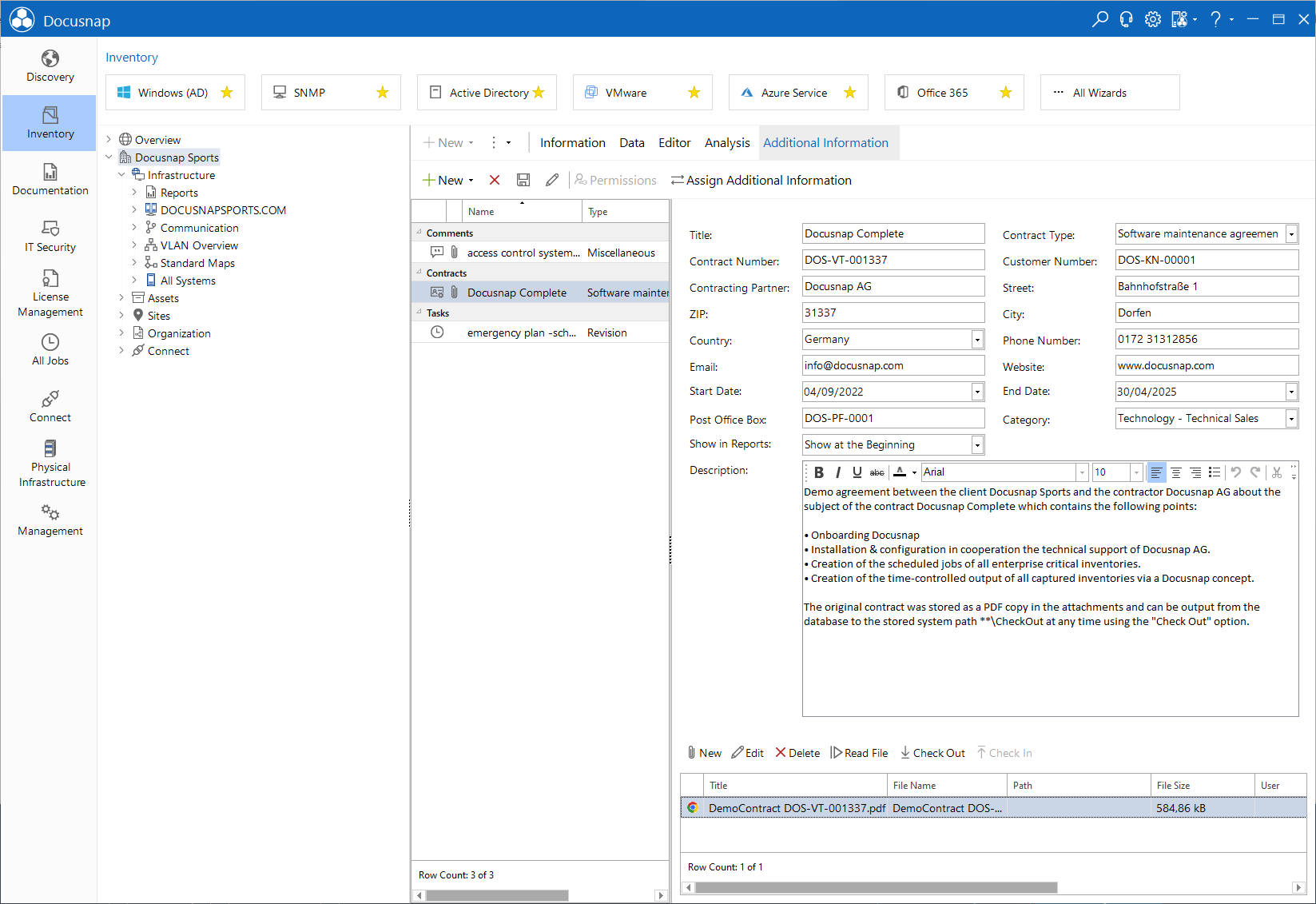The height and width of the screenshot is (904, 1316).
Task: Click the red delete X icon
Action: (495, 180)
